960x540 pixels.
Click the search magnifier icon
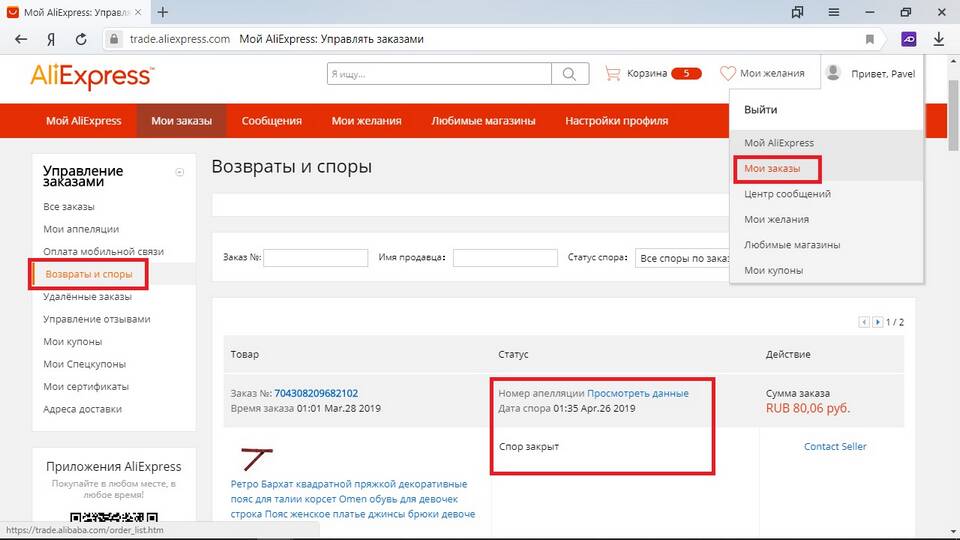click(x=569, y=73)
